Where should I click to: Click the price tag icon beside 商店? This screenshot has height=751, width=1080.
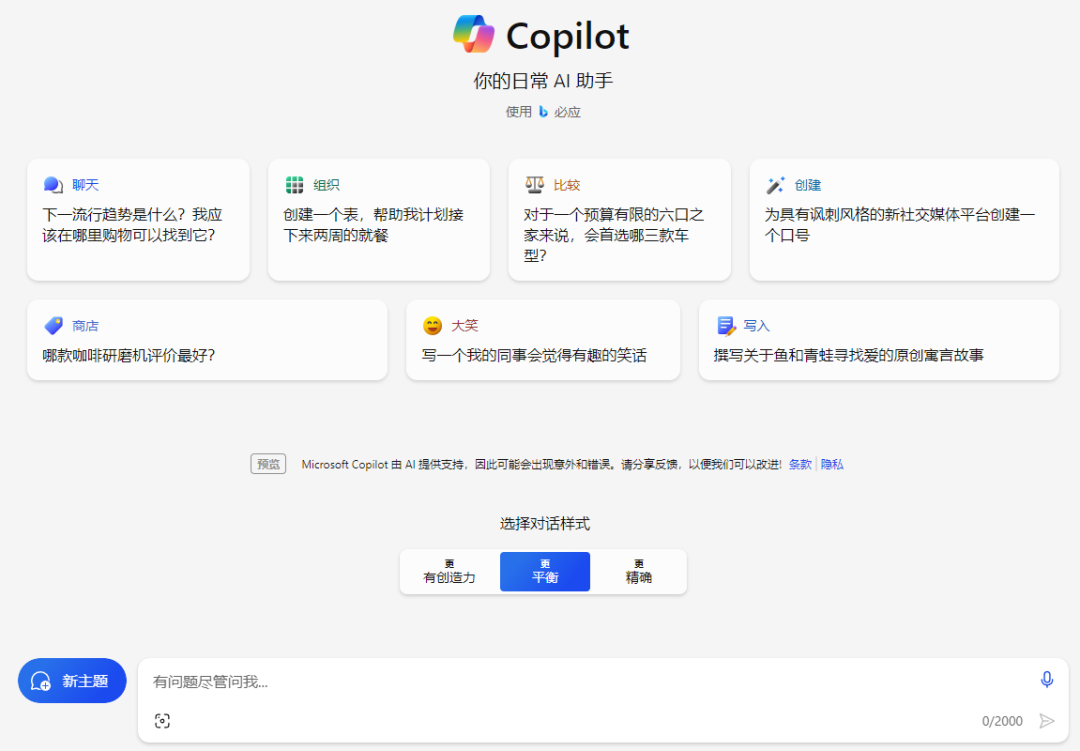pyautogui.click(x=53, y=325)
